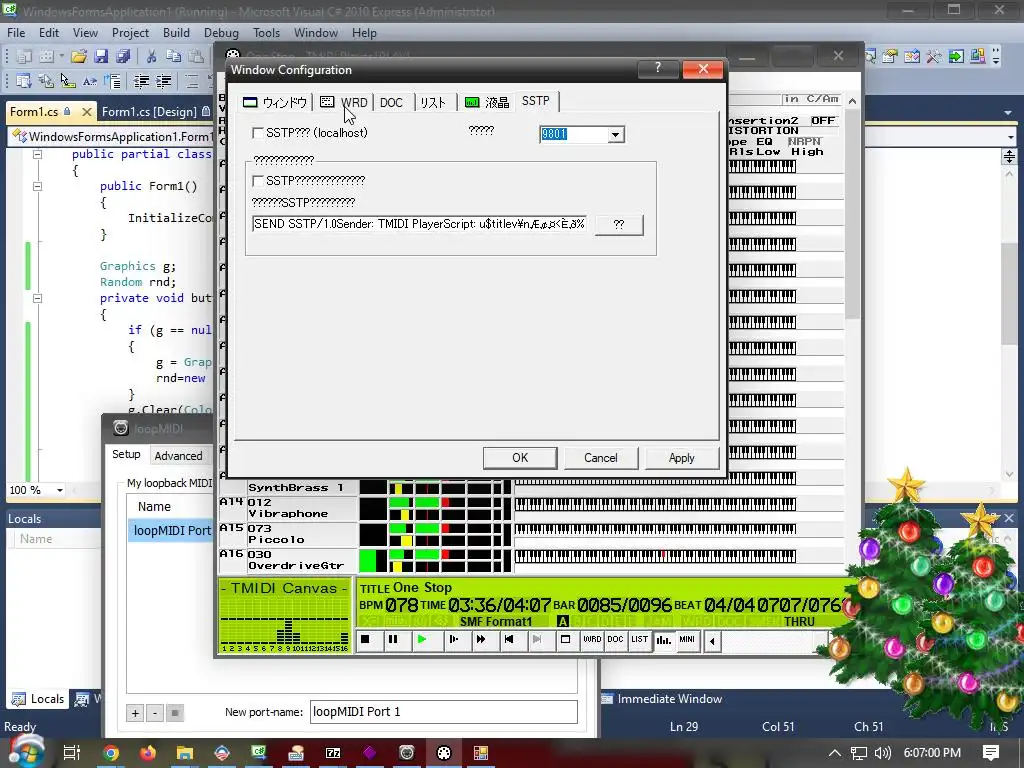The width and height of the screenshot is (1024, 768).
Task: Click the increase indent toolbar icon
Action: (163, 81)
